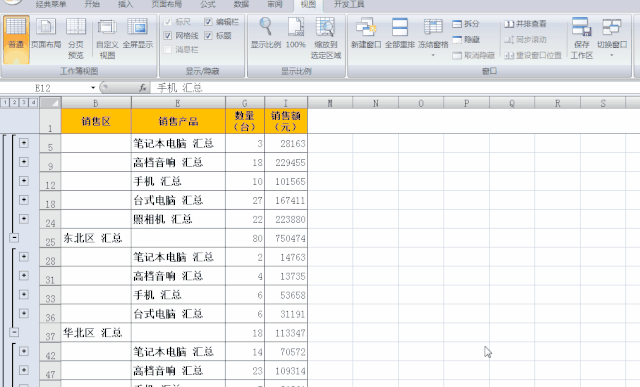Open the Freeze Panes dropdown arrow

[x=433, y=55]
